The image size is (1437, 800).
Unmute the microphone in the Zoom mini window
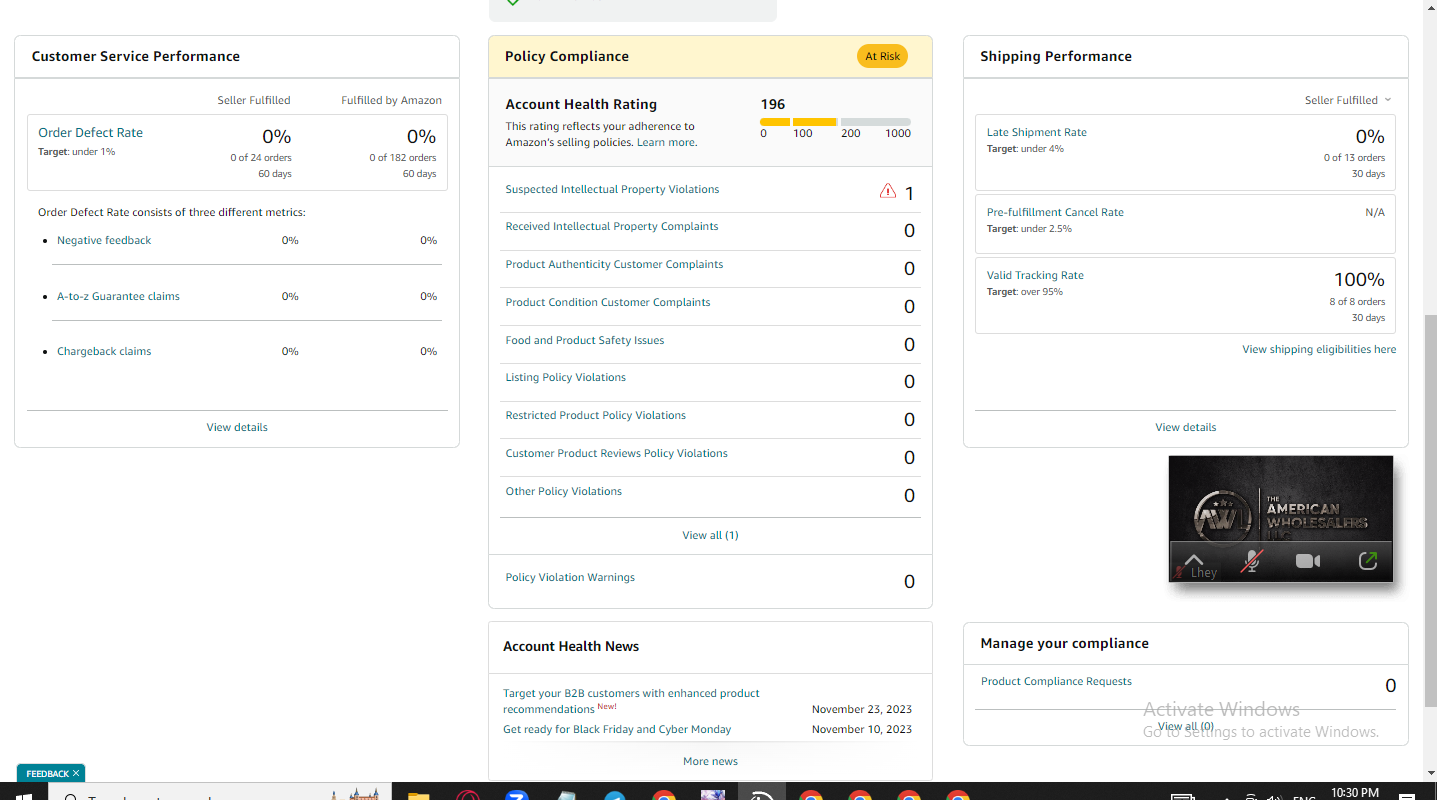pos(1250,561)
